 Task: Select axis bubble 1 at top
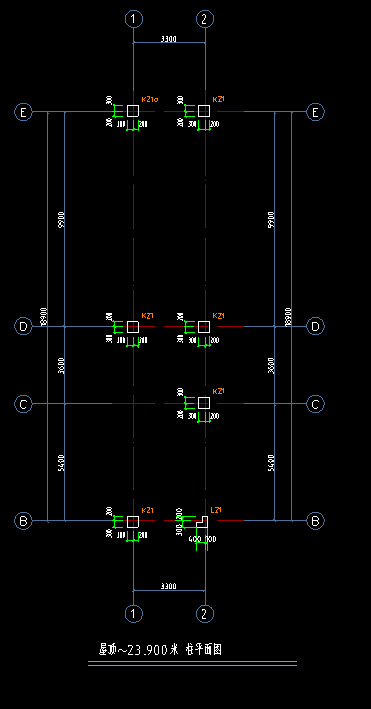[x=133, y=19]
